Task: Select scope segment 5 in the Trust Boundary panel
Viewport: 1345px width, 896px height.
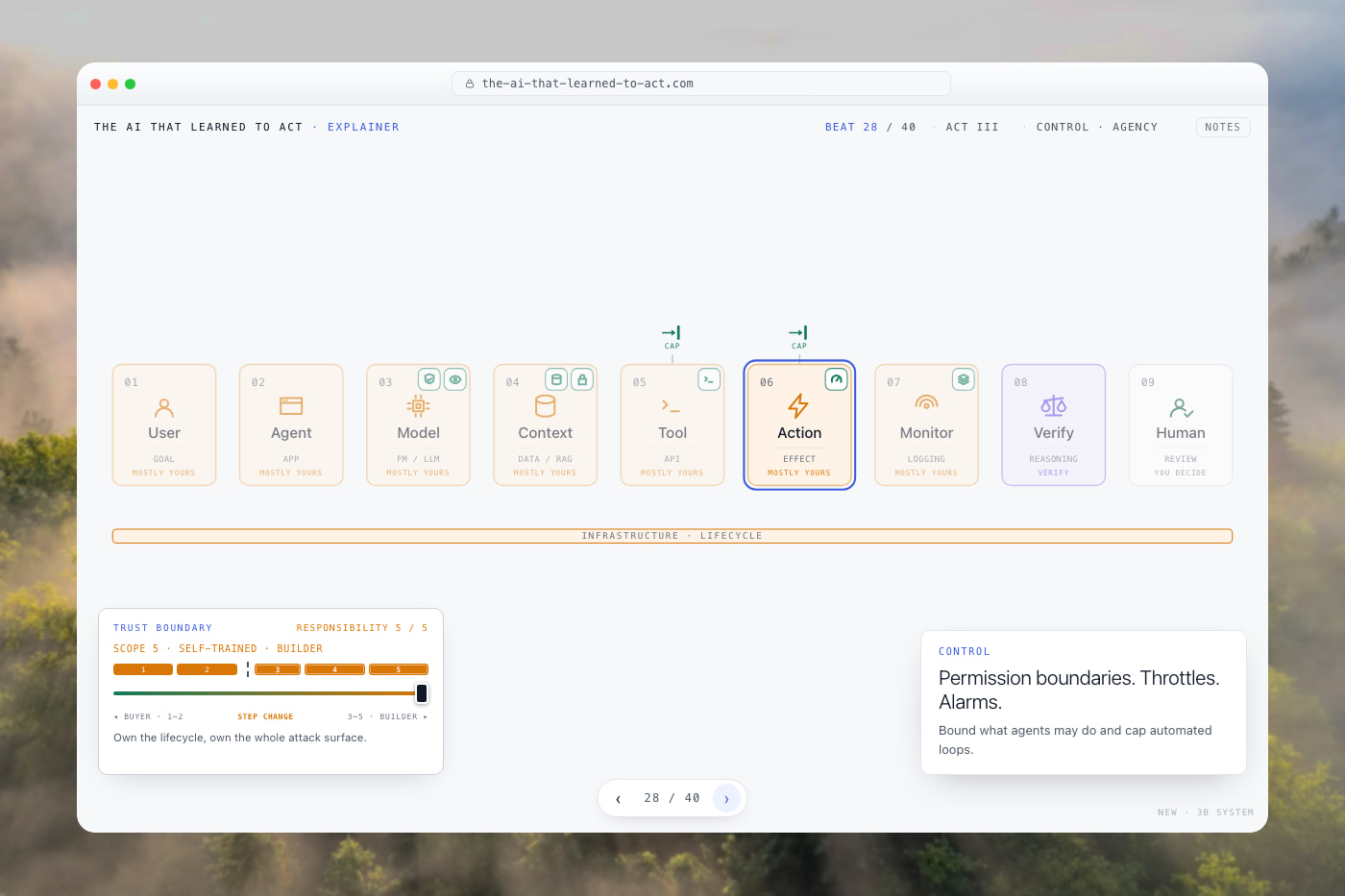Action: click(399, 669)
